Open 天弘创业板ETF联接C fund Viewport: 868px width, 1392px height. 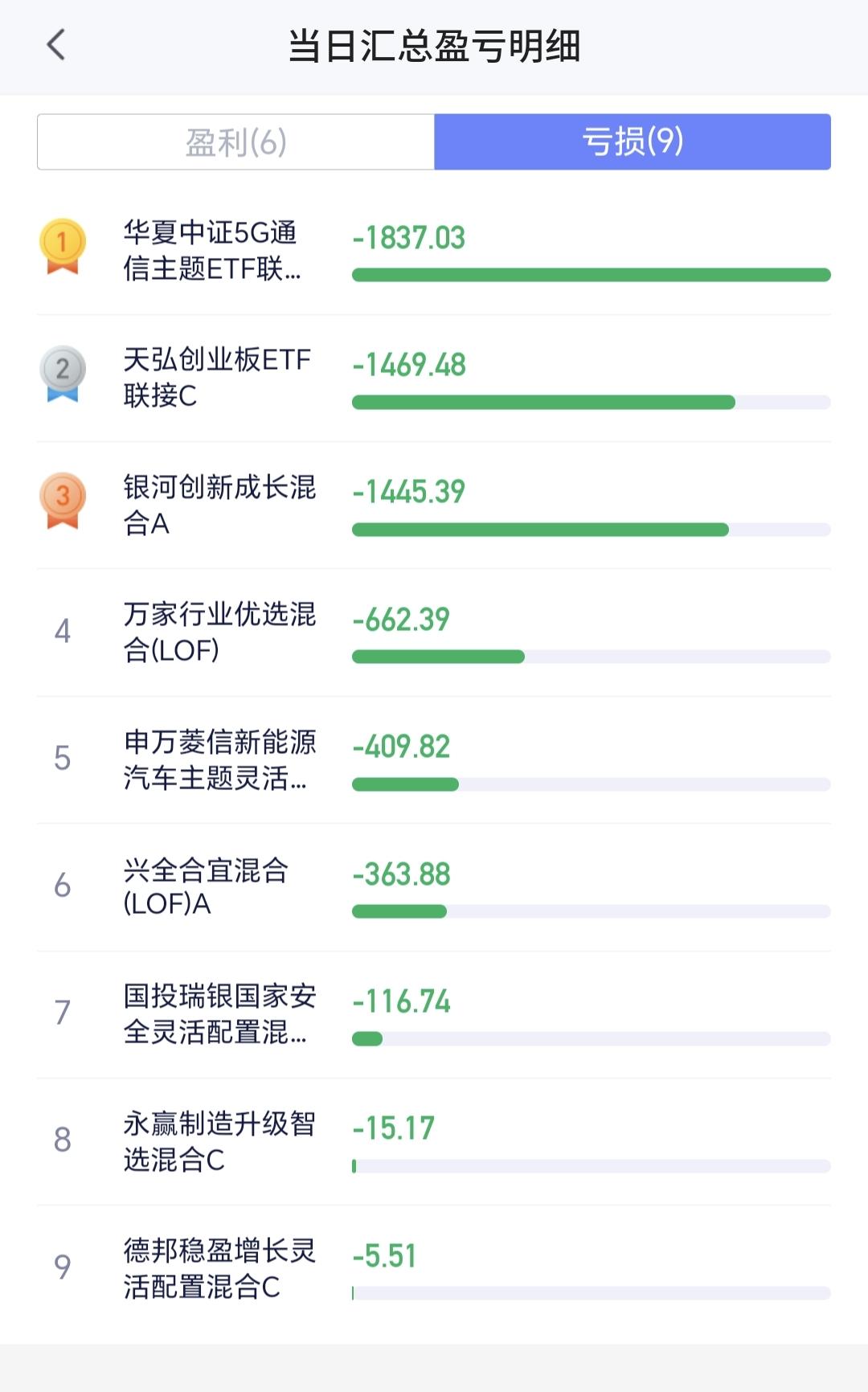coord(216,378)
